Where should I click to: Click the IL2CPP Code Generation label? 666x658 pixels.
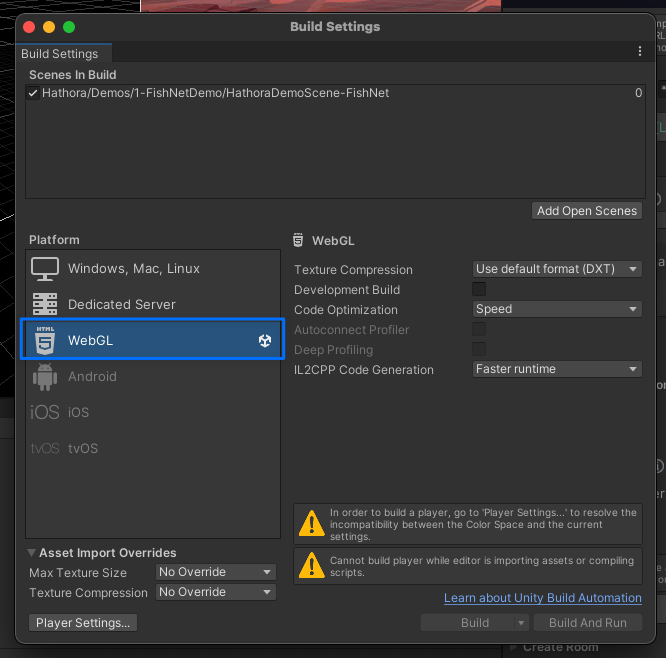pos(364,370)
